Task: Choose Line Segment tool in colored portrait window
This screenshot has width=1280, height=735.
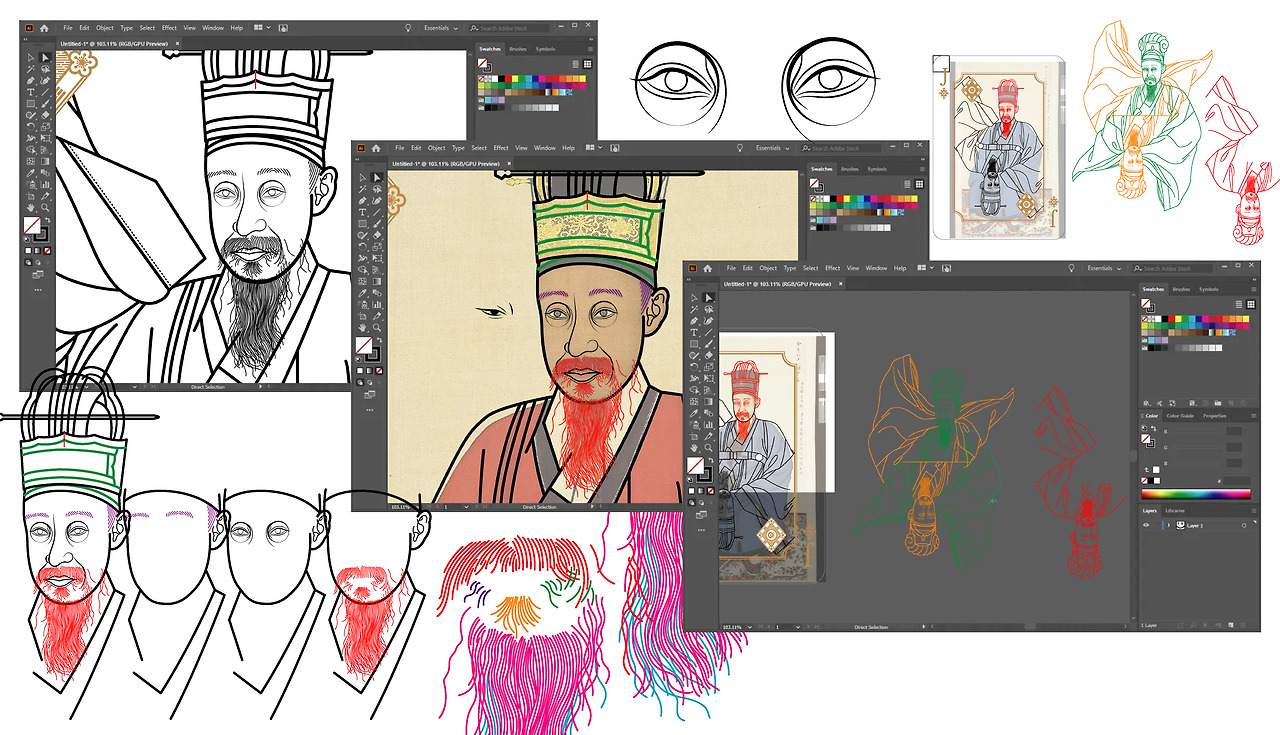Action: 377,212
